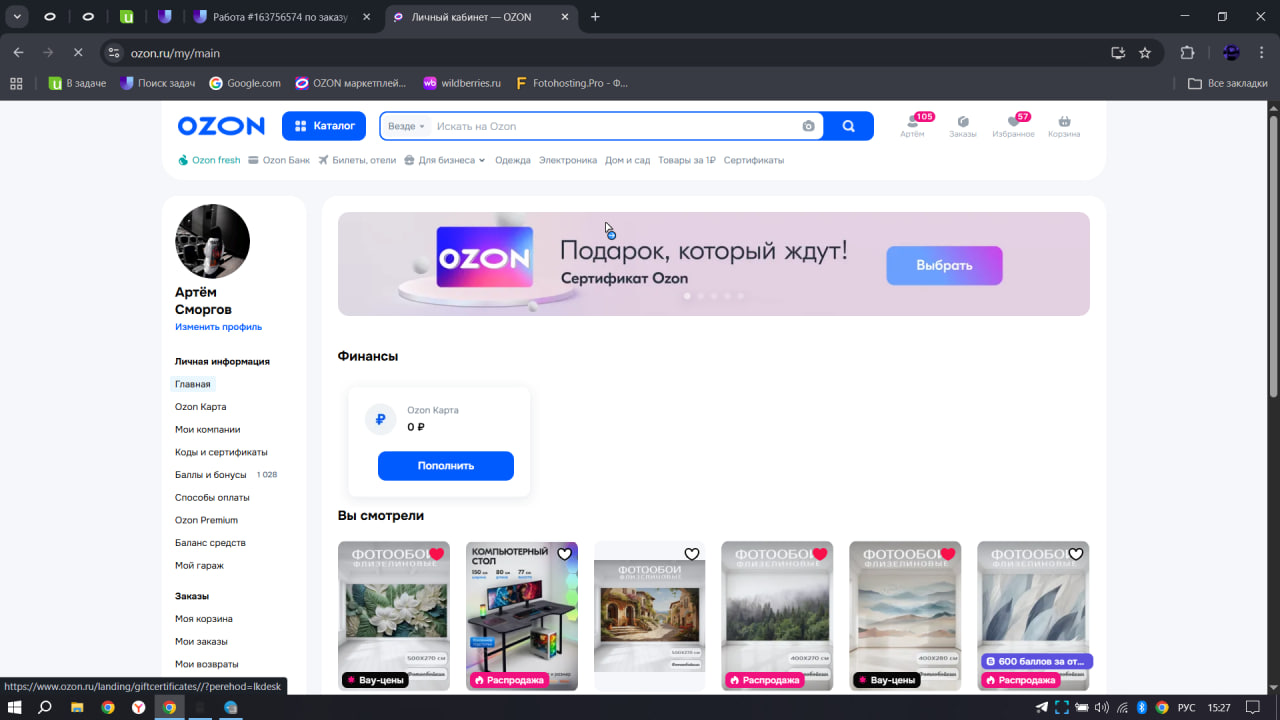The height and width of the screenshot is (720, 1280).
Task: Open Баланс средств in the sidebar
Action: (x=210, y=543)
